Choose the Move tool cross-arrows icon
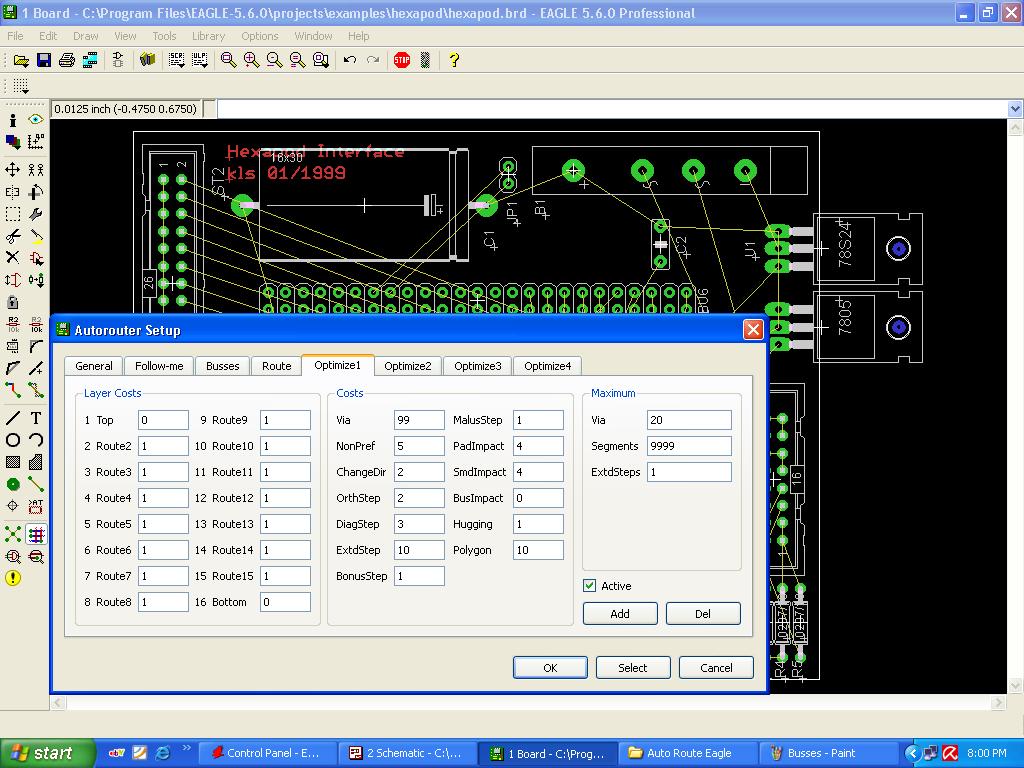Screen dimensions: 1024x768 coord(13,170)
